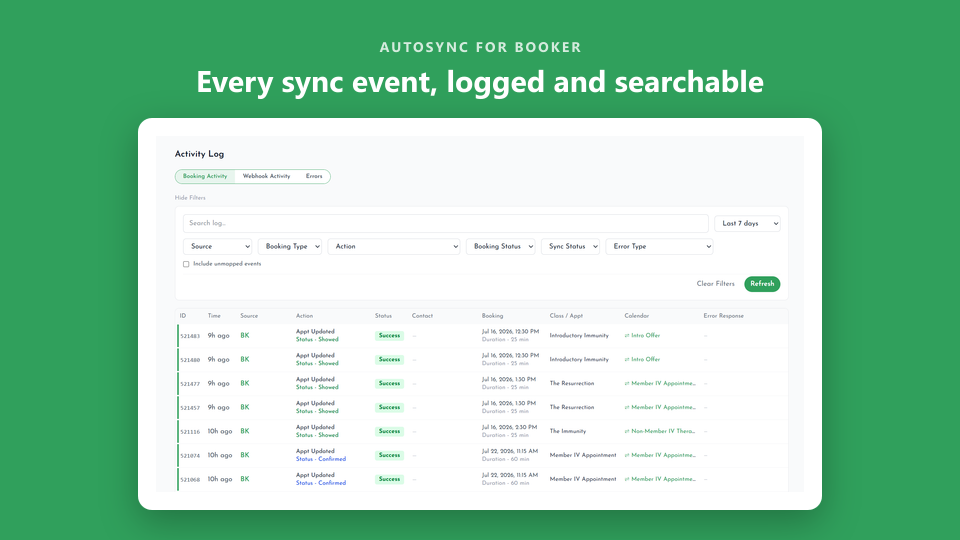The height and width of the screenshot is (540, 960).
Task: Click the Success badge in row 521116
Action: (x=389, y=431)
